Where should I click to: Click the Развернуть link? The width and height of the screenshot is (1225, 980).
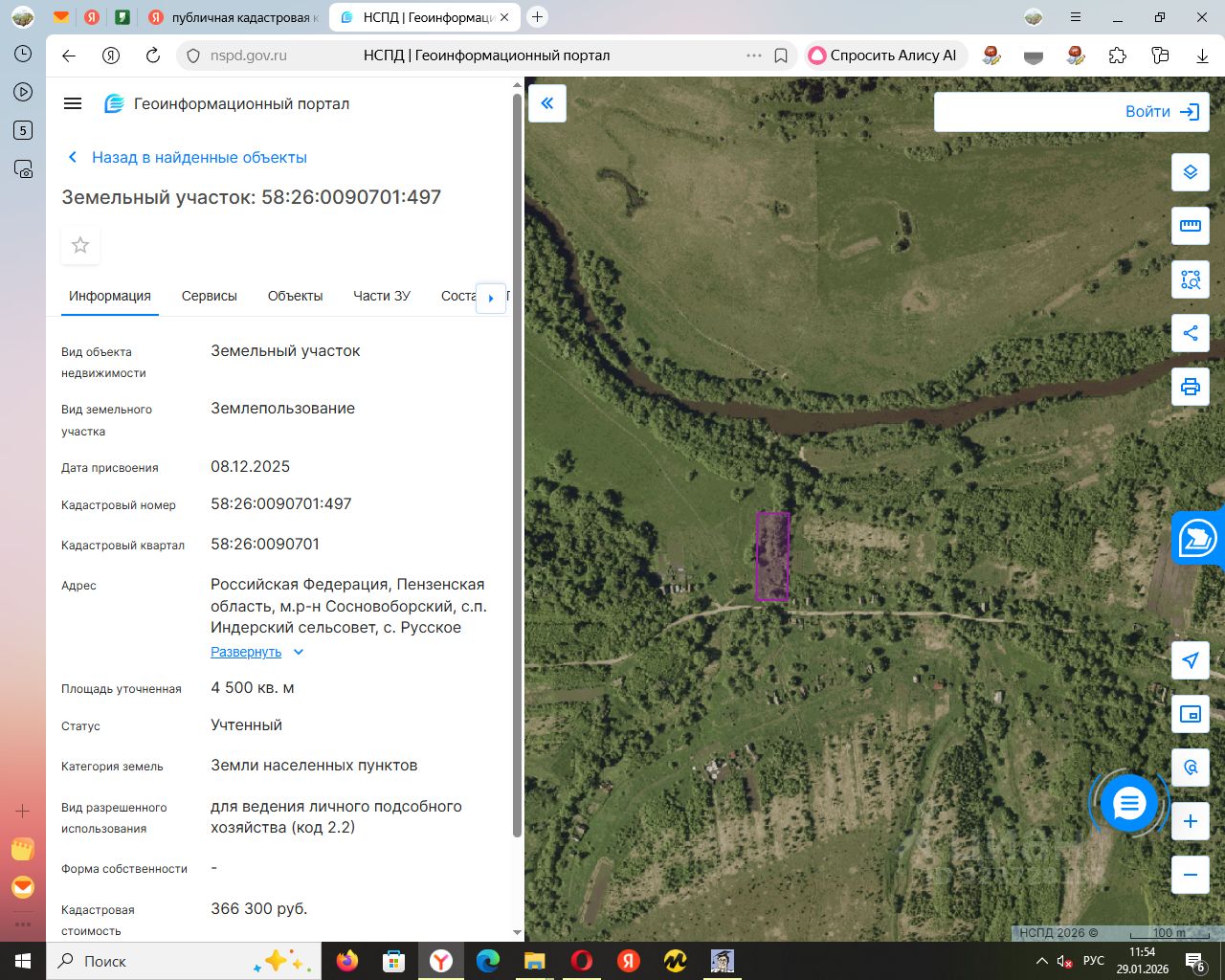click(x=246, y=652)
